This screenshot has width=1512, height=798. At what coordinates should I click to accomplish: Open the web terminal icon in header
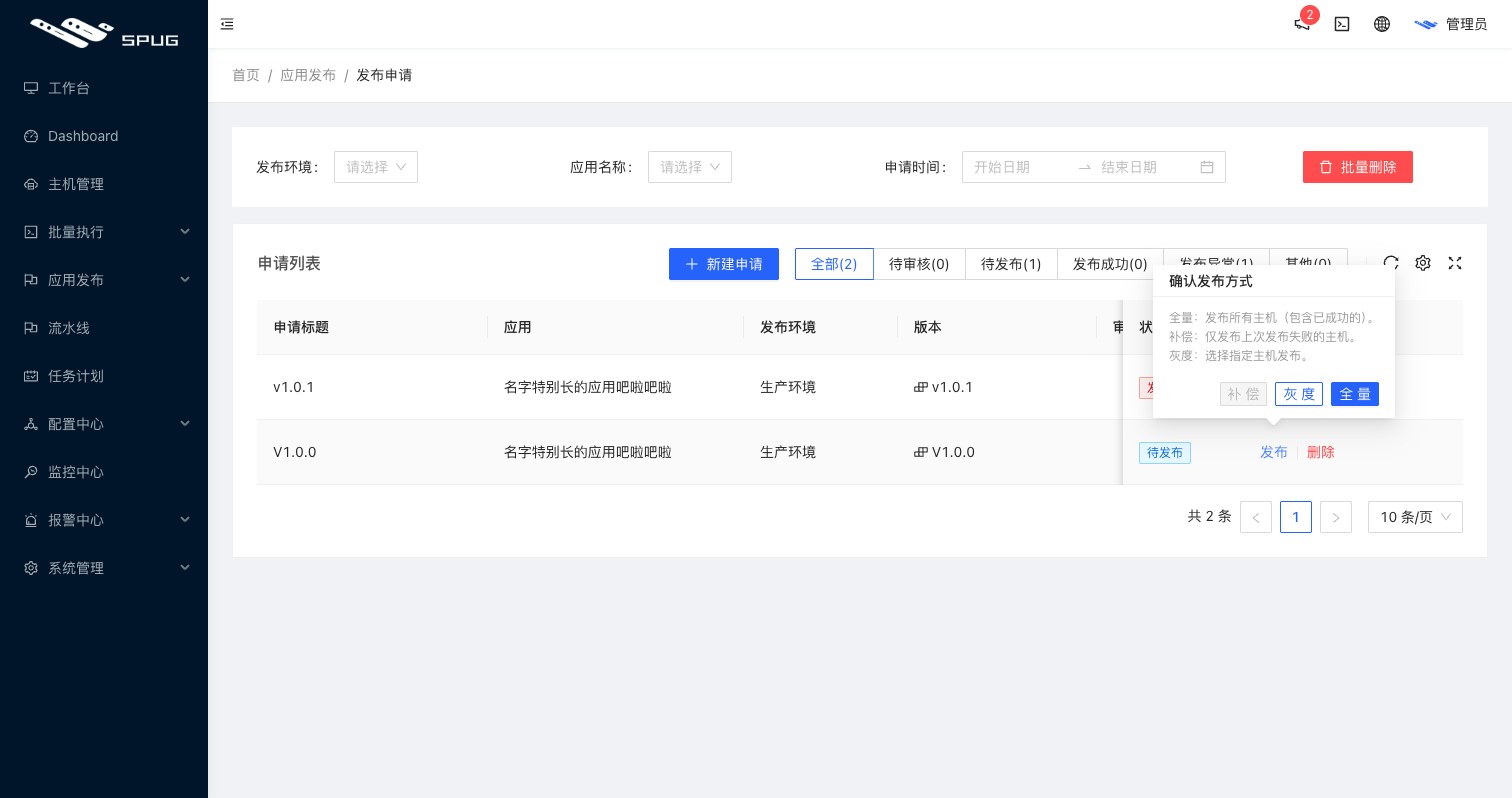(1342, 24)
